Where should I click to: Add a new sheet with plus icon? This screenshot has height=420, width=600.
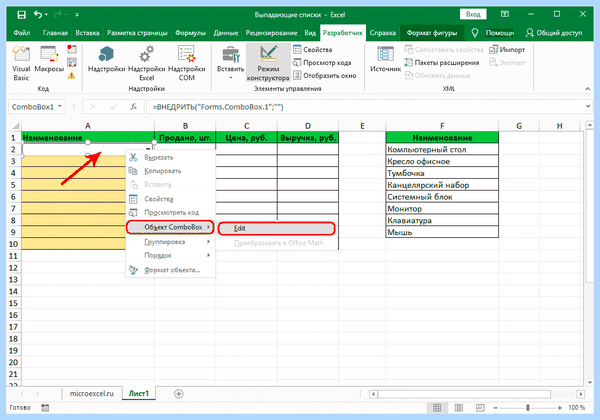click(x=178, y=393)
